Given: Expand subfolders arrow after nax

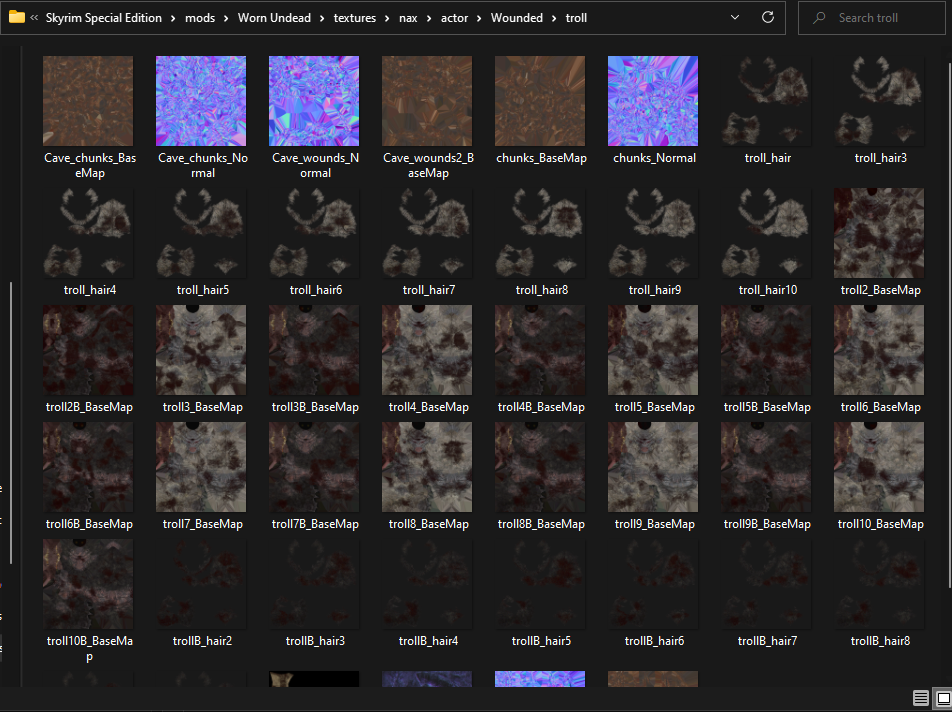Looking at the screenshot, I should click(x=429, y=18).
